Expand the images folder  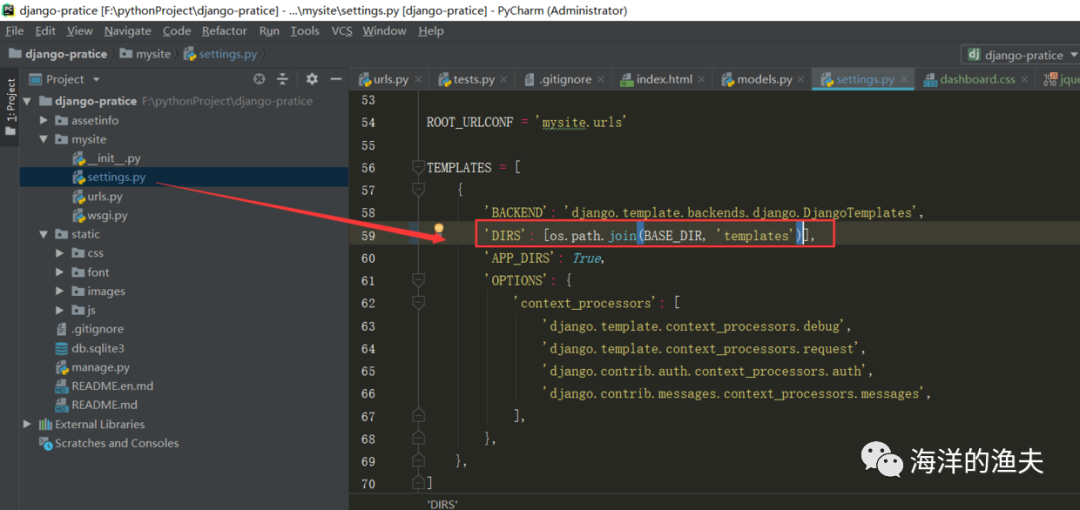[x=61, y=291]
